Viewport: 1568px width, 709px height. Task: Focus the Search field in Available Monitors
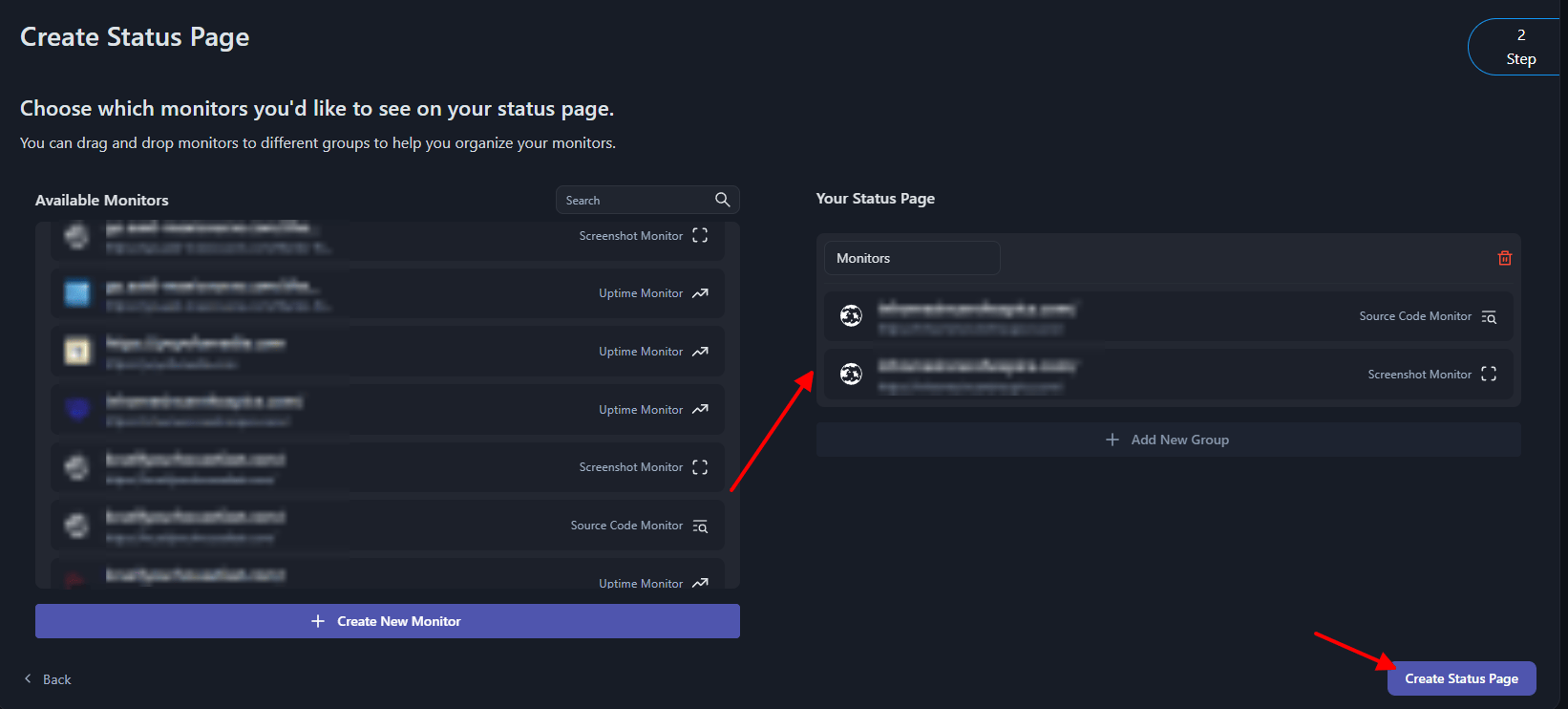[x=647, y=200]
